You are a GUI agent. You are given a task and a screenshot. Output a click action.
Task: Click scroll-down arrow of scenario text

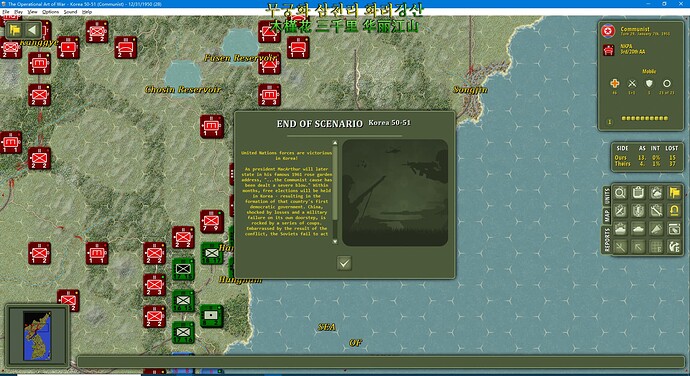[335, 242]
